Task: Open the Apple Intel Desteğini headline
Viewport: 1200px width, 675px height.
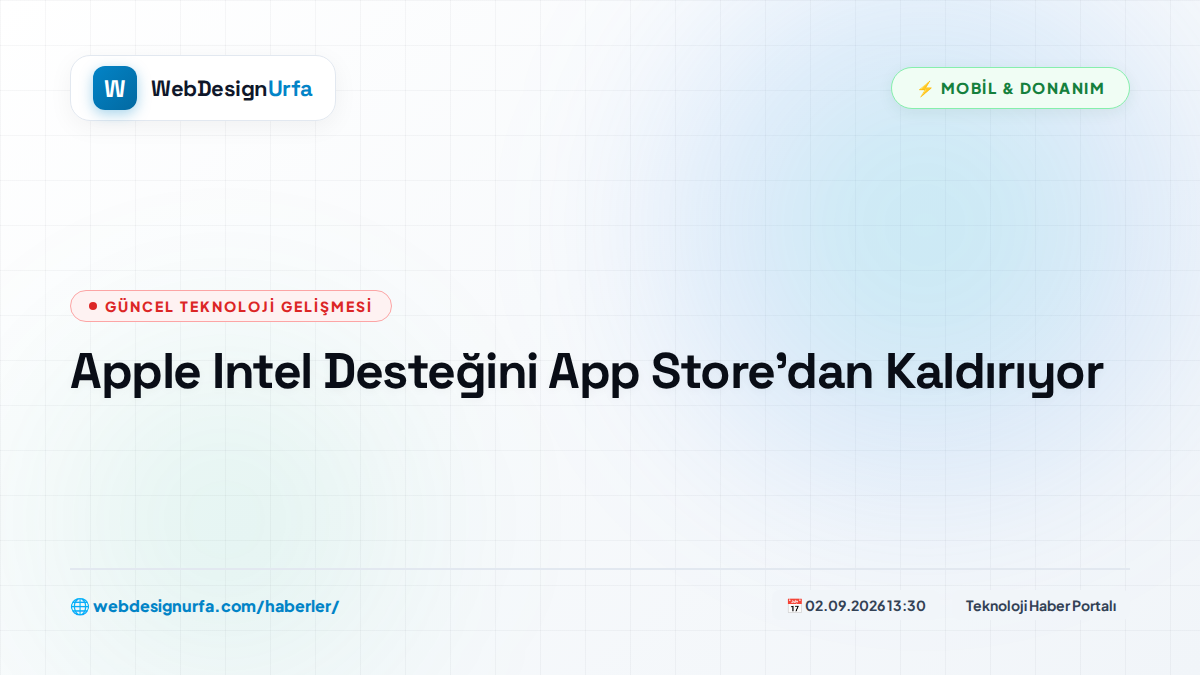Action: (587, 372)
